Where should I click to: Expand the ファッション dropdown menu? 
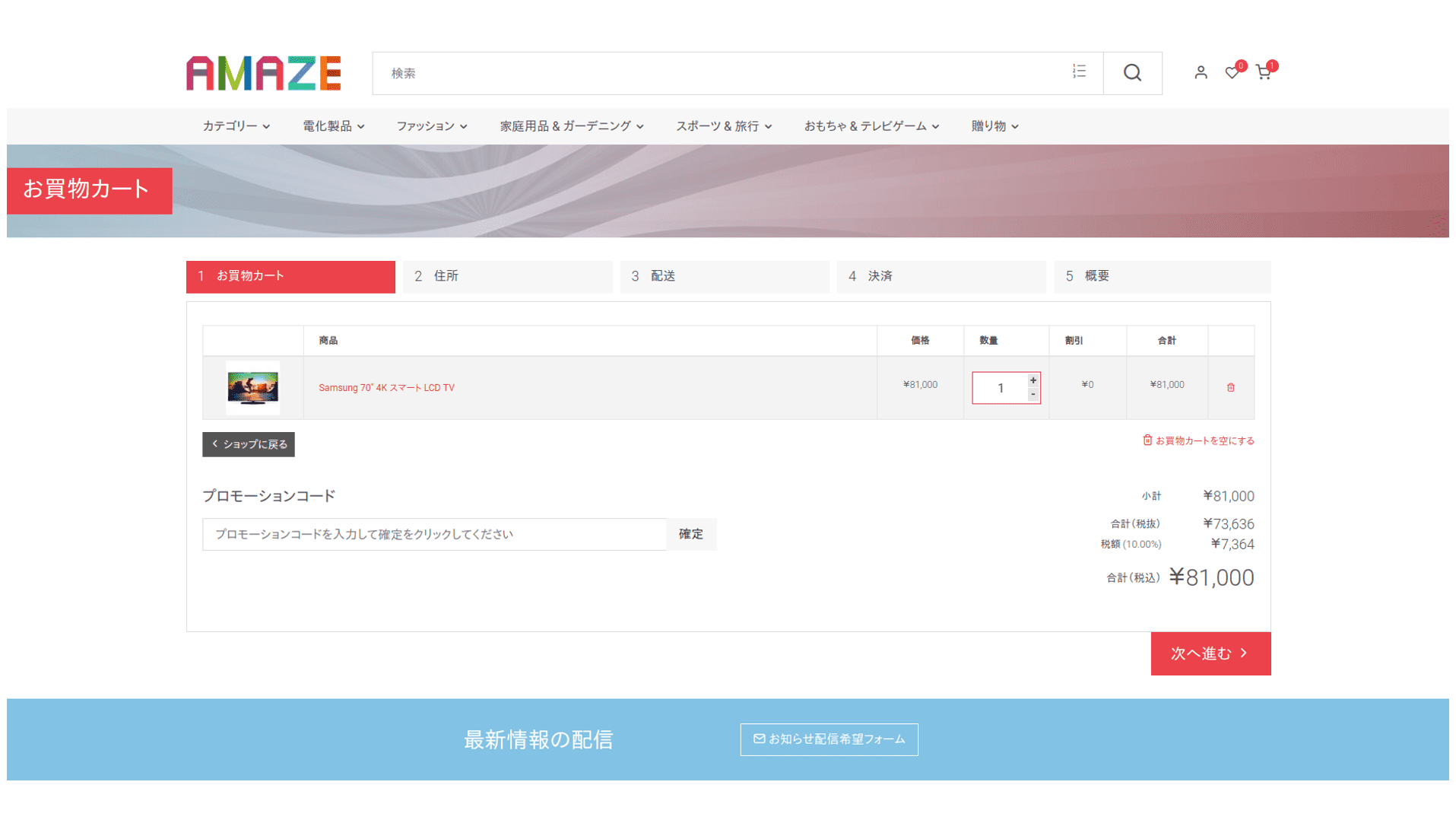point(432,126)
